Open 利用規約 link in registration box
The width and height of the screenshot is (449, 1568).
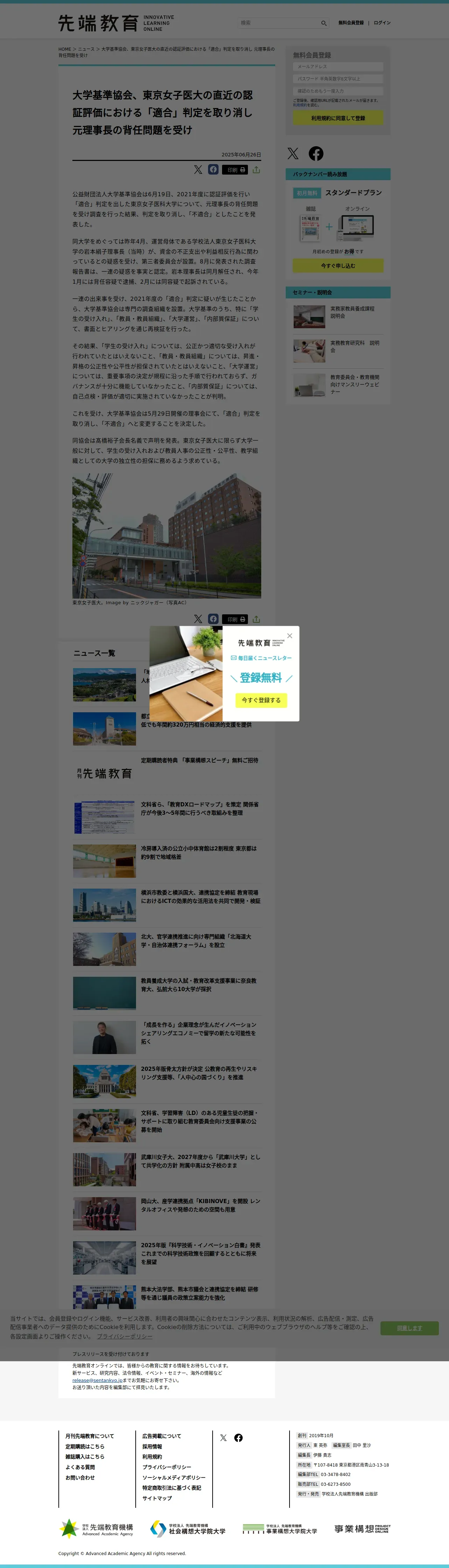(300, 105)
